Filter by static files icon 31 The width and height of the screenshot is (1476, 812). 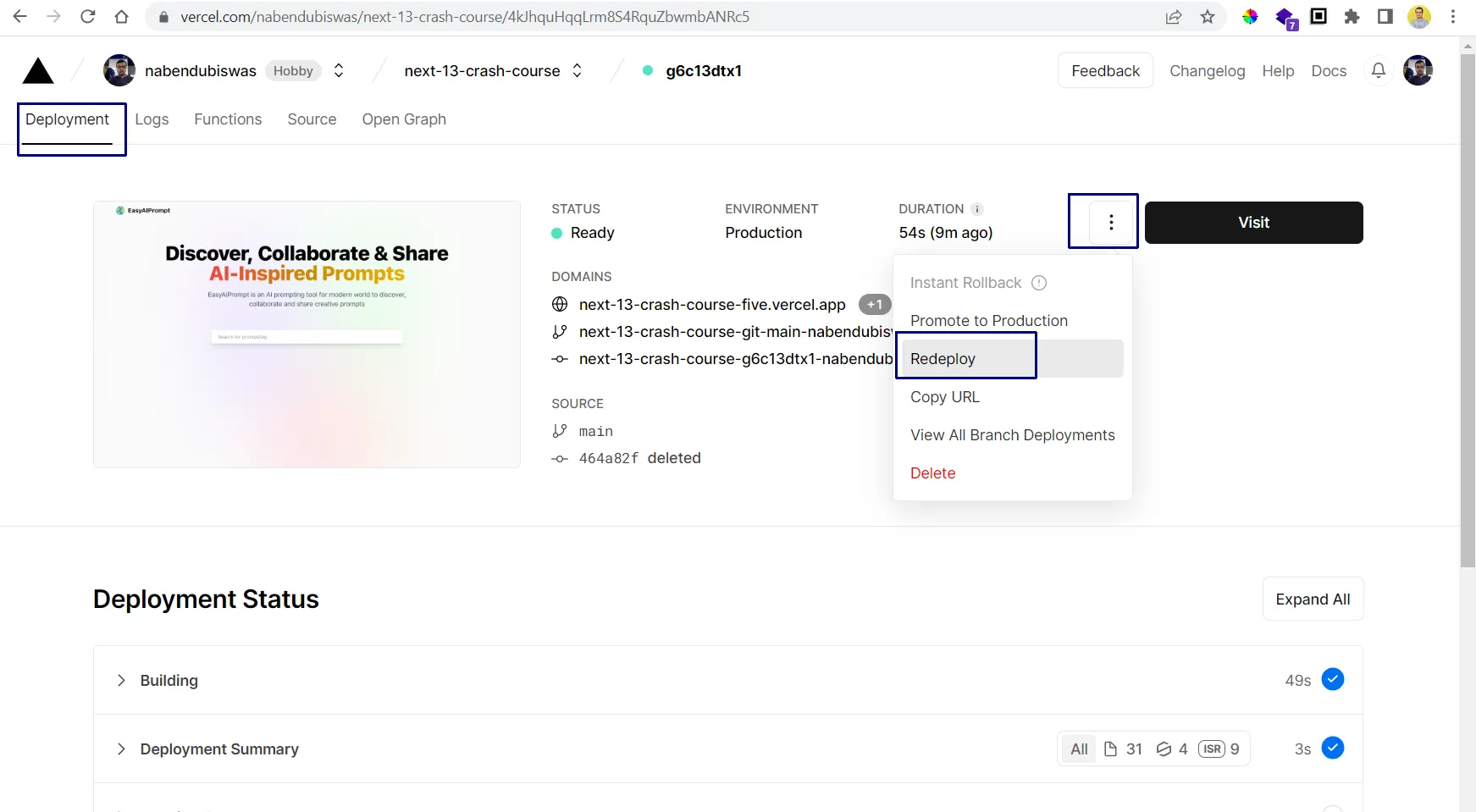pyautogui.click(x=1124, y=749)
